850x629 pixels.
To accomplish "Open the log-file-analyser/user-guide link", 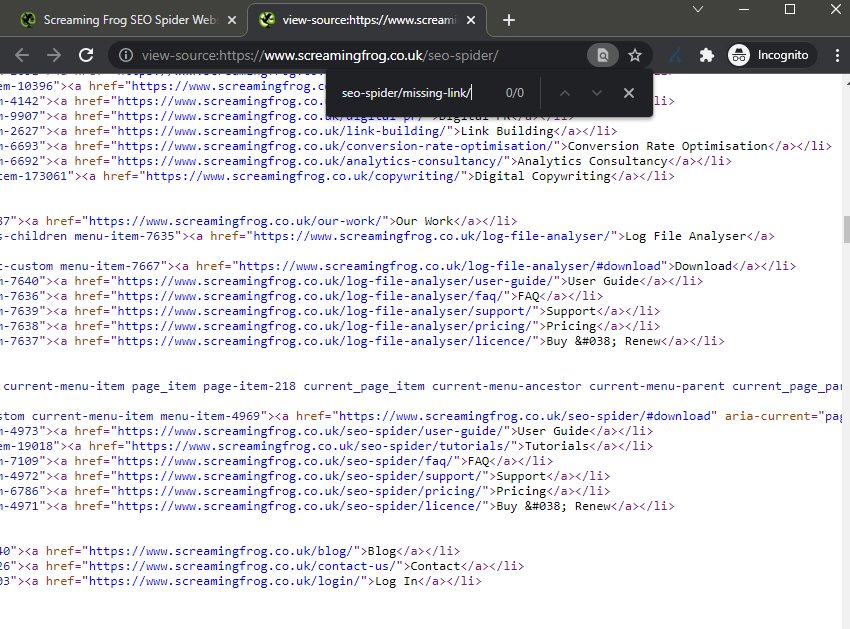I will pyautogui.click(x=336, y=281).
